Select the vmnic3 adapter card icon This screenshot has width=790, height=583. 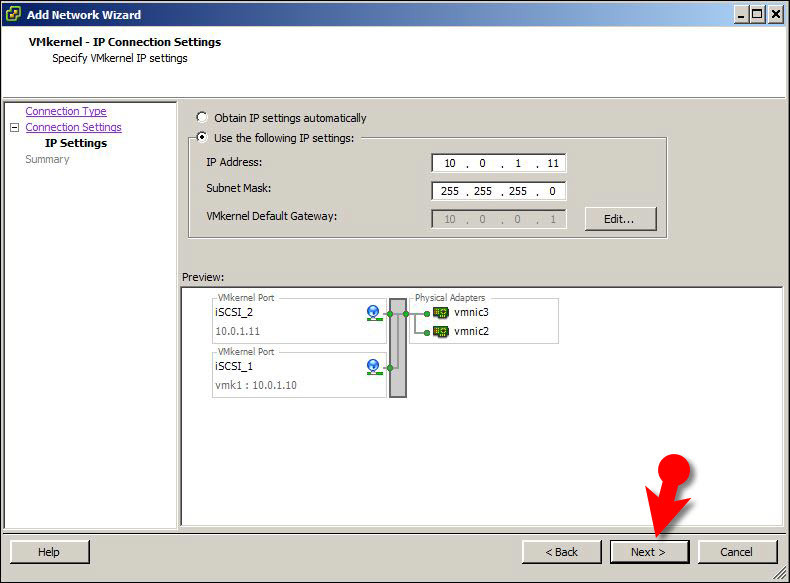point(441,313)
